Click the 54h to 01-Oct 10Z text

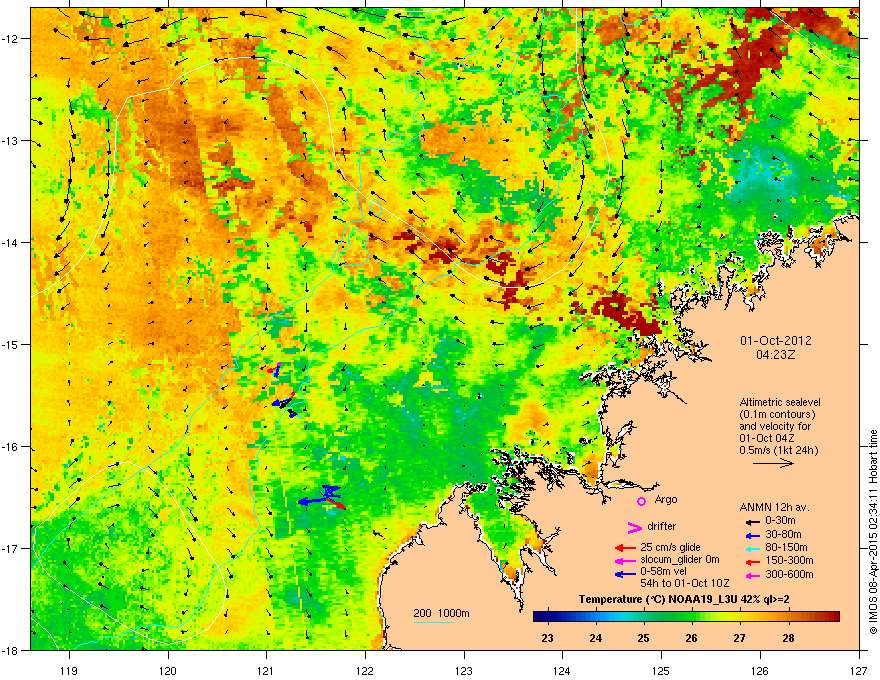pos(685,583)
